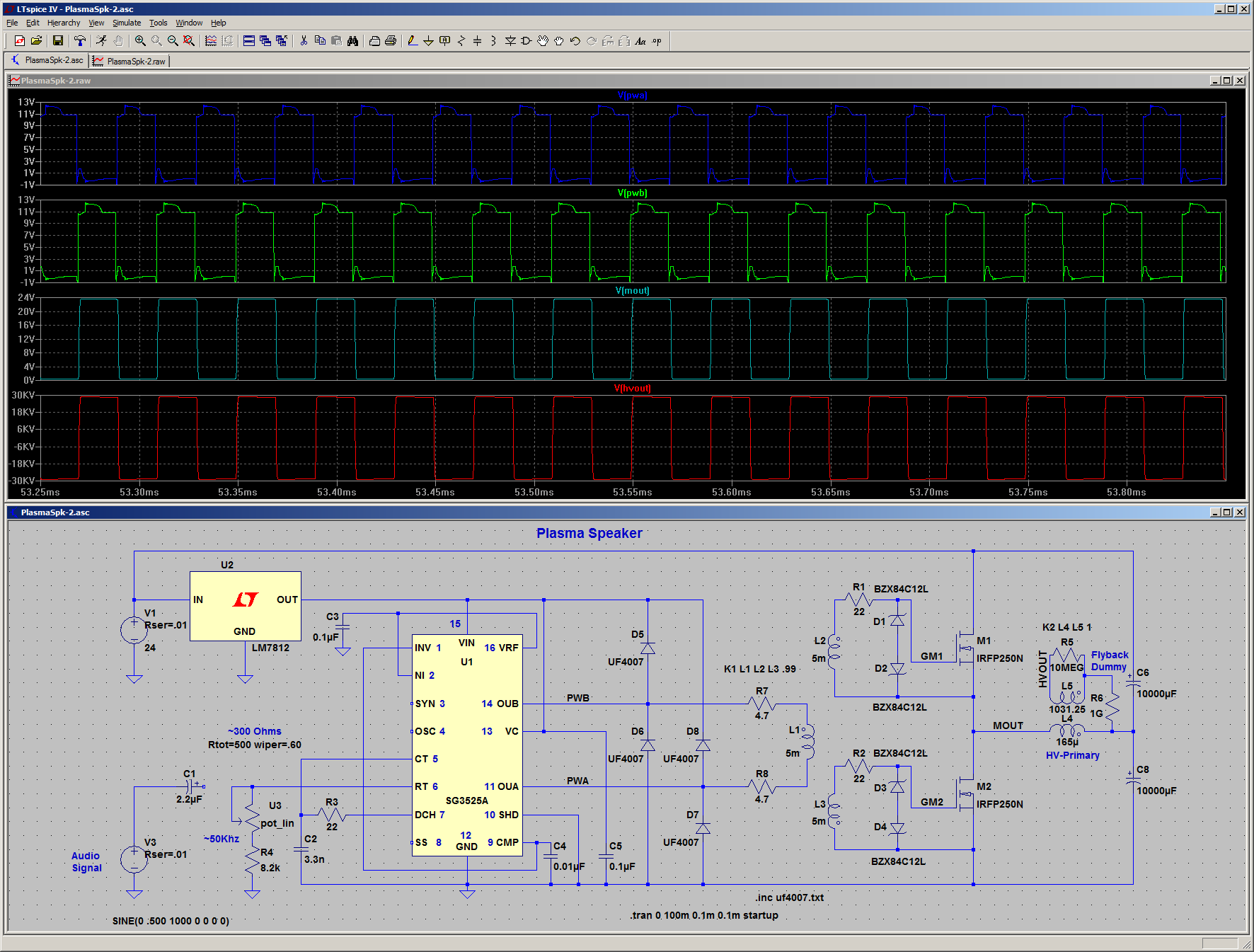
Task: Run the simulation with the running man icon
Action: (x=102, y=41)
